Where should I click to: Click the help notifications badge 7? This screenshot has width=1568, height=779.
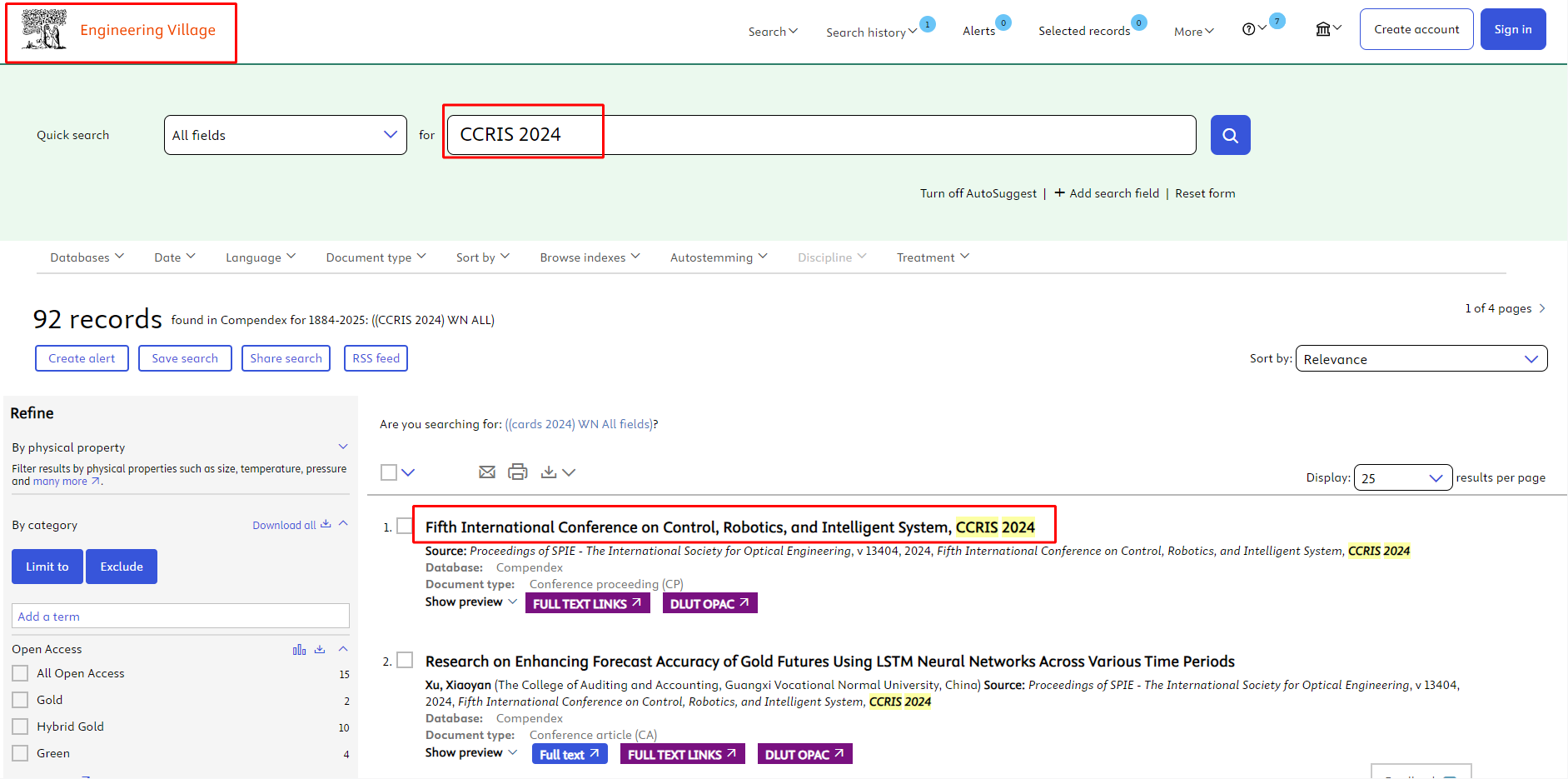(1277, 22)
